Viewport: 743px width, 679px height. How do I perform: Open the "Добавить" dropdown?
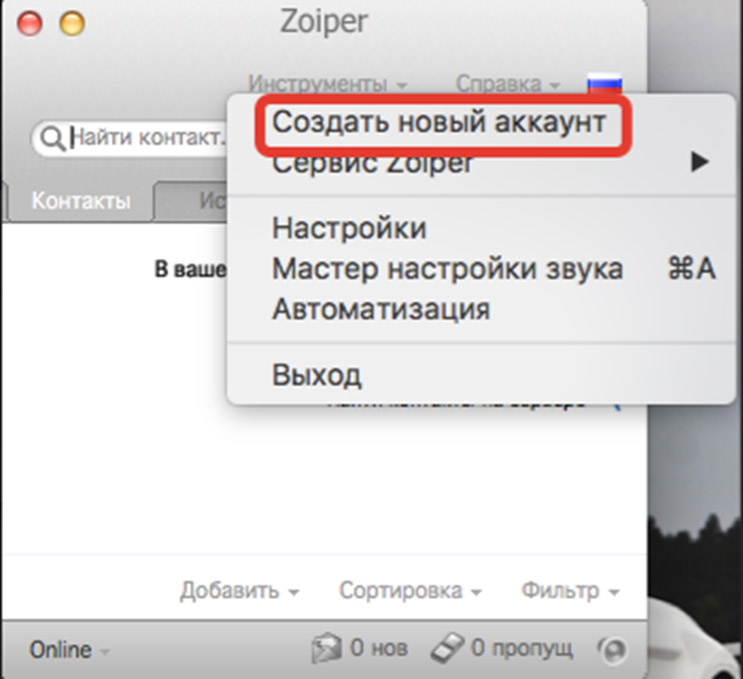(x=239, y=591)
